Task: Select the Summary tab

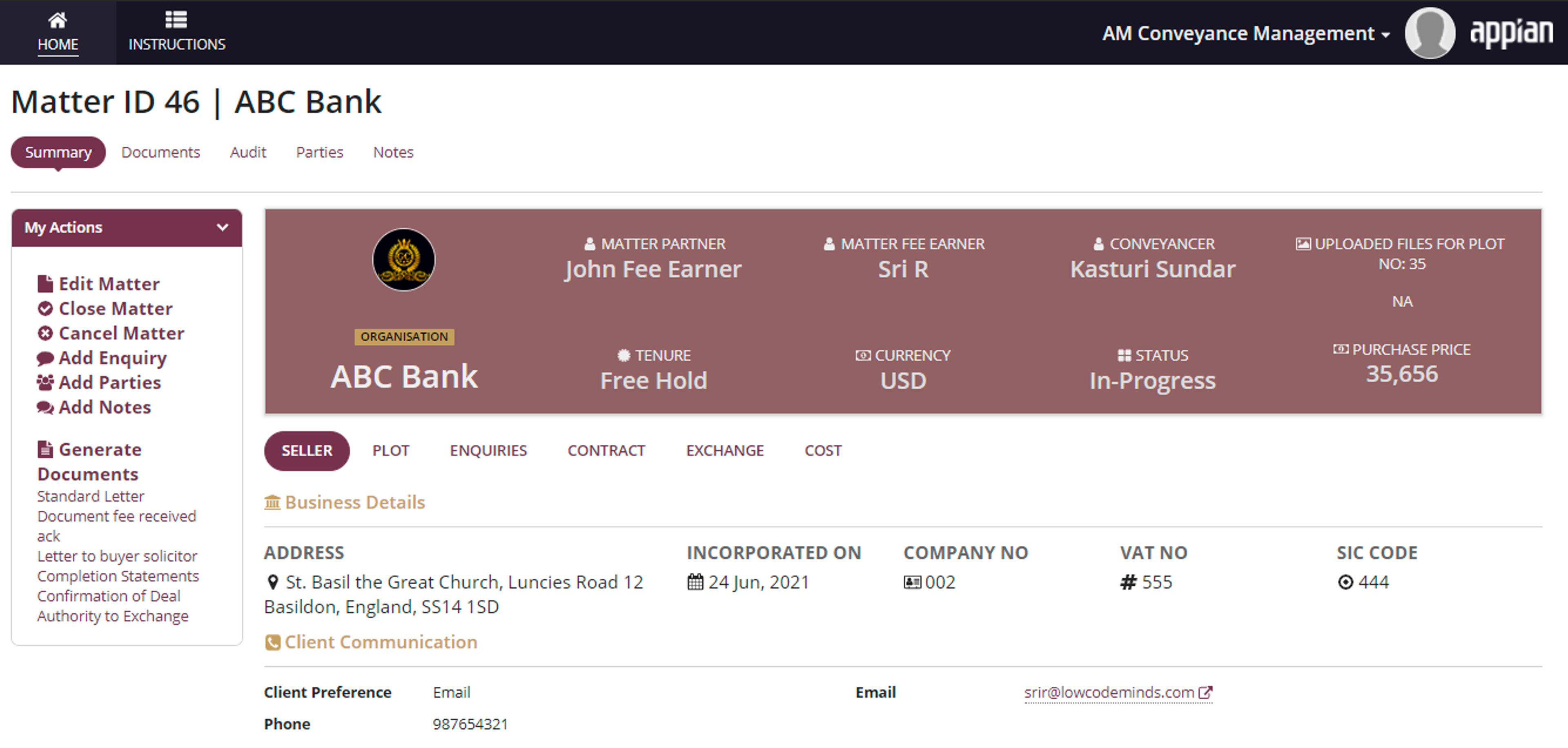Action: [58, 152]
